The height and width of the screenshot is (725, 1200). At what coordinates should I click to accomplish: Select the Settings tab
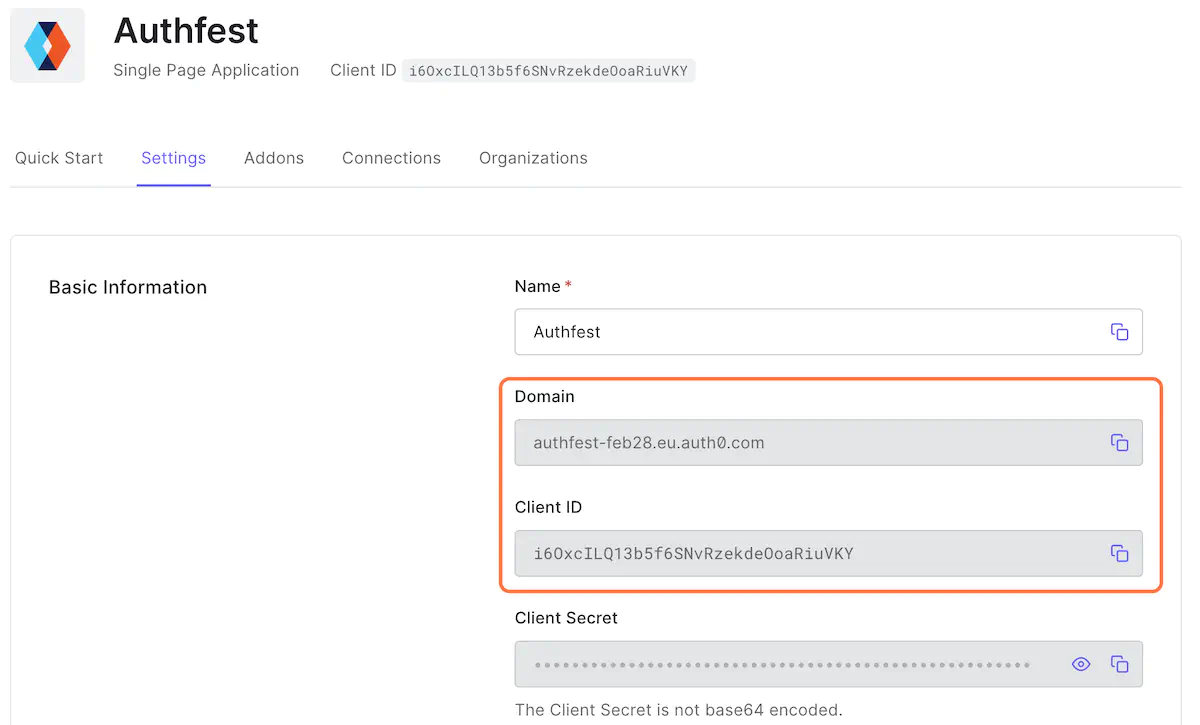174,158
